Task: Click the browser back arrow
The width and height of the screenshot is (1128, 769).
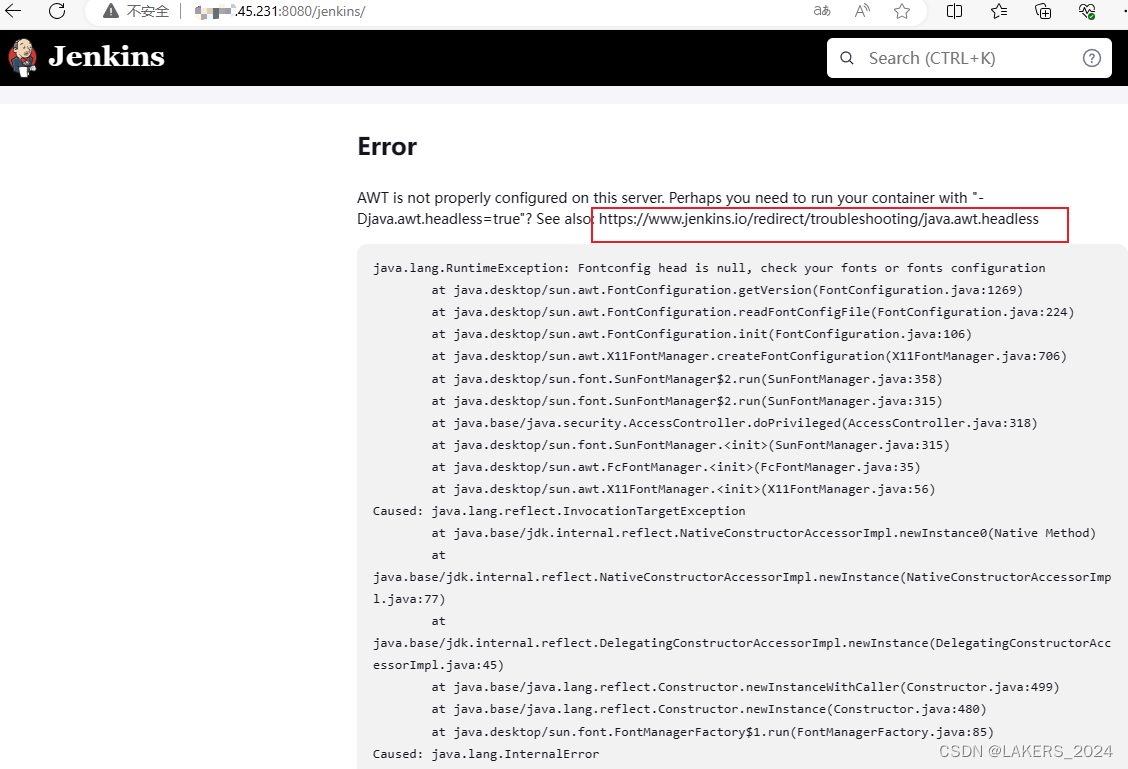Action: pyautogui.click(x=13, y=11)
